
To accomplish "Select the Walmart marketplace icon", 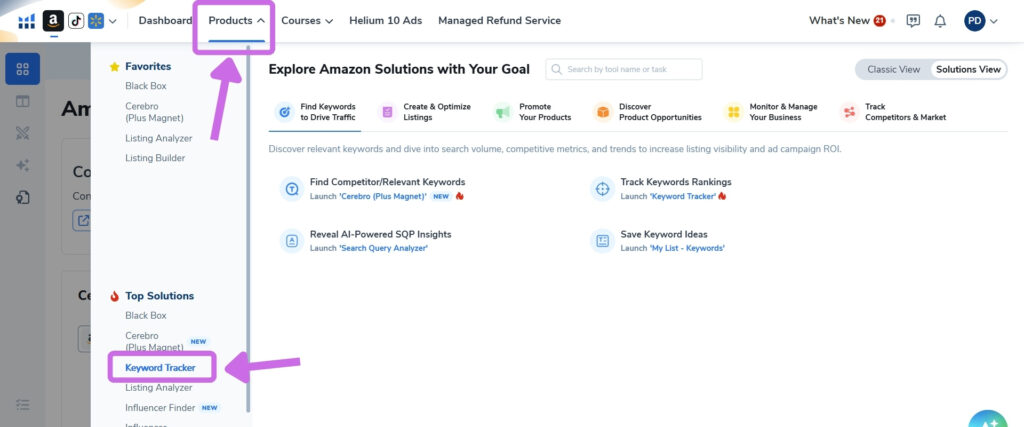I will 96,21.
